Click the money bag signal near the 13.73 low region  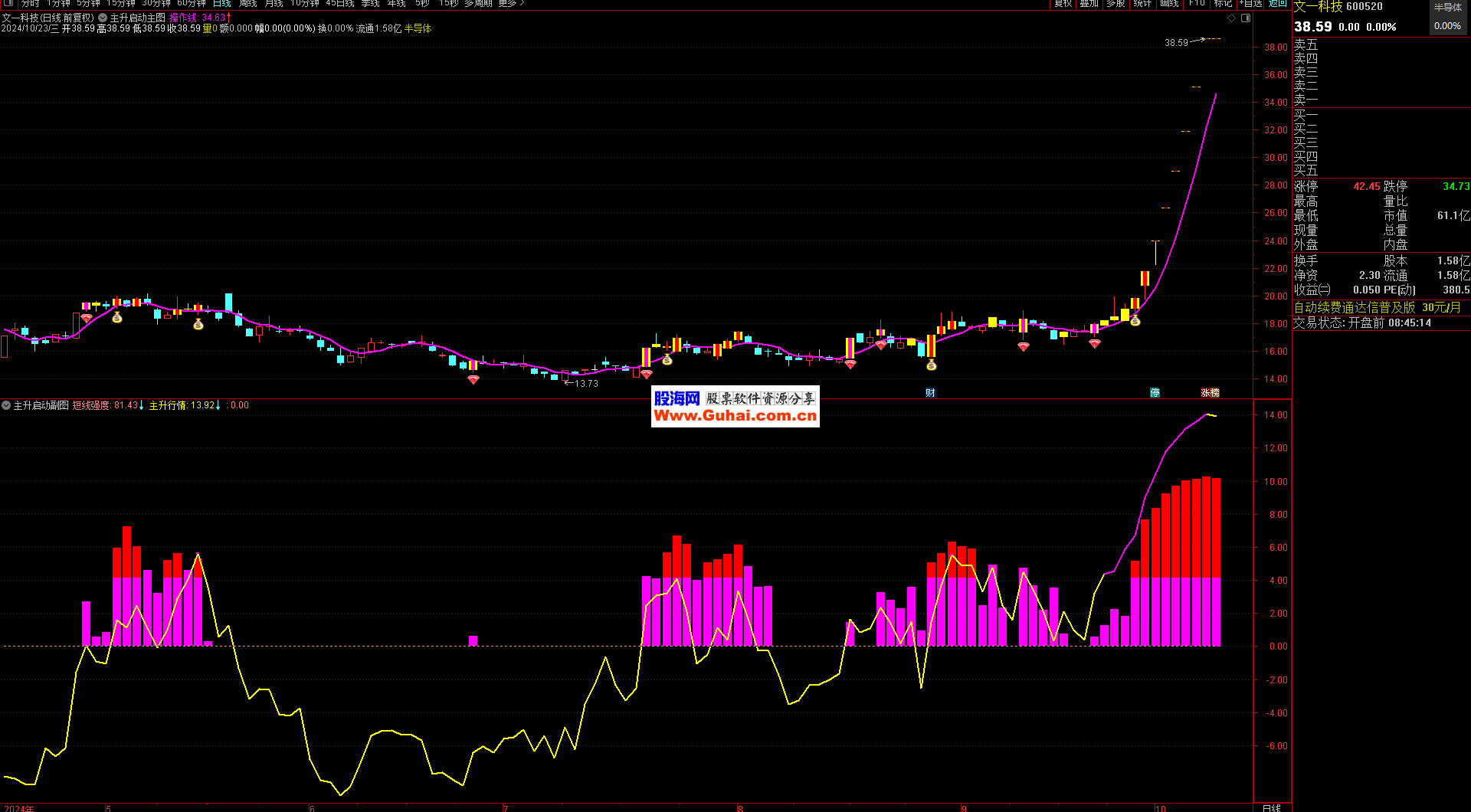(x=667, y=360)
